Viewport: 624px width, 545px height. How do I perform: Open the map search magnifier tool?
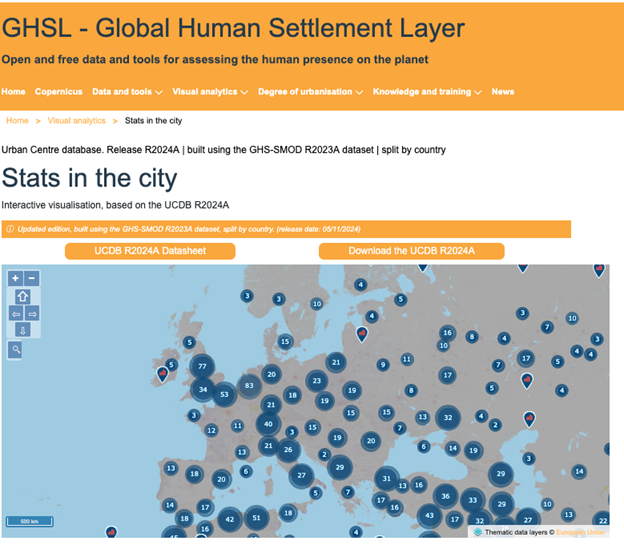(16, 350)
